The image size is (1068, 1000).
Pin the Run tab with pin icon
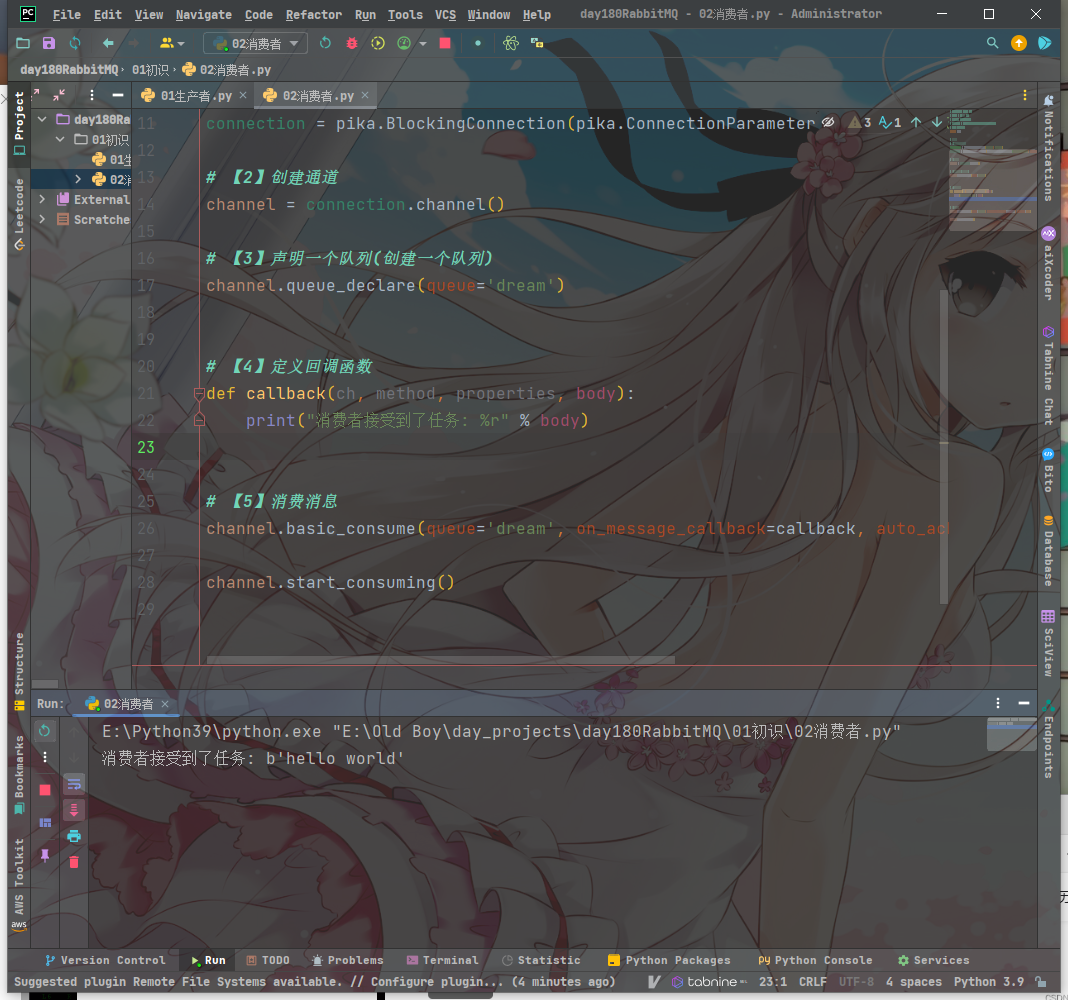coord(45,855)
